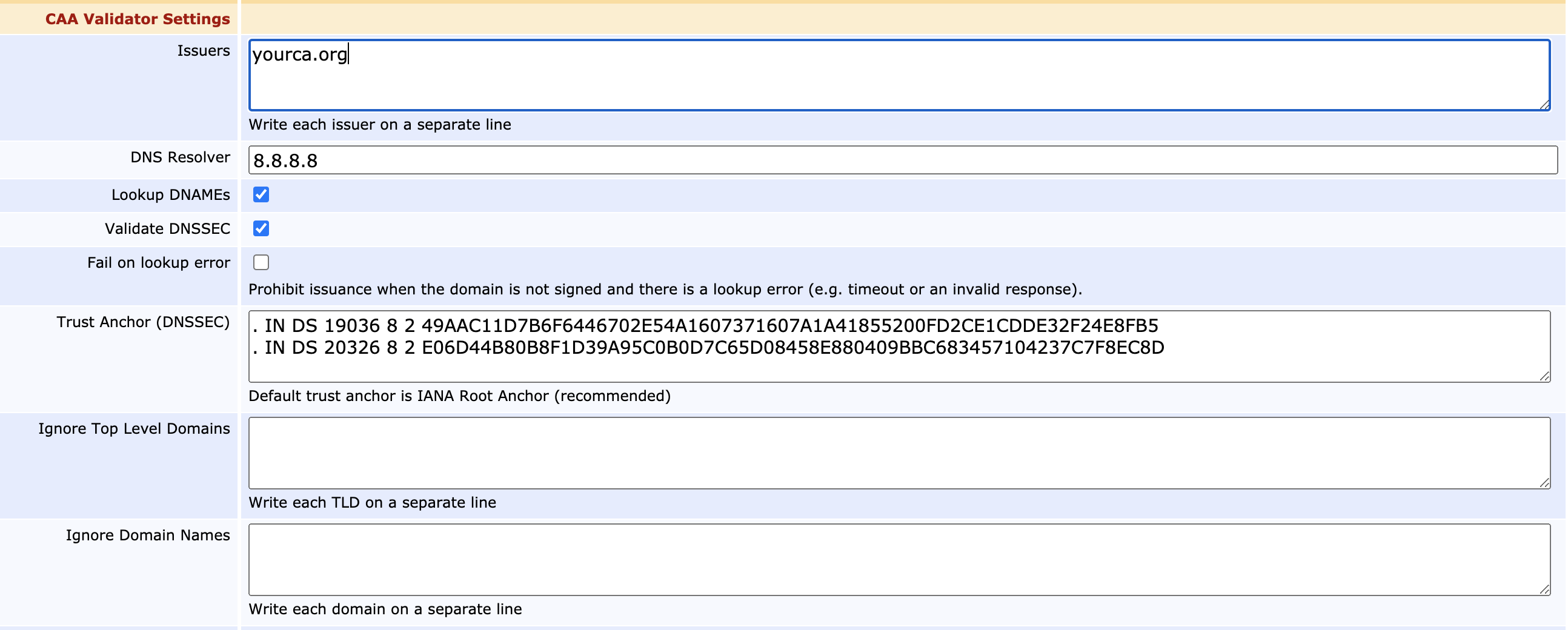Screen dimensions: 1568x630
Task: Click inside the Issuers text area containing yourca.org
Action: (899, 76)
